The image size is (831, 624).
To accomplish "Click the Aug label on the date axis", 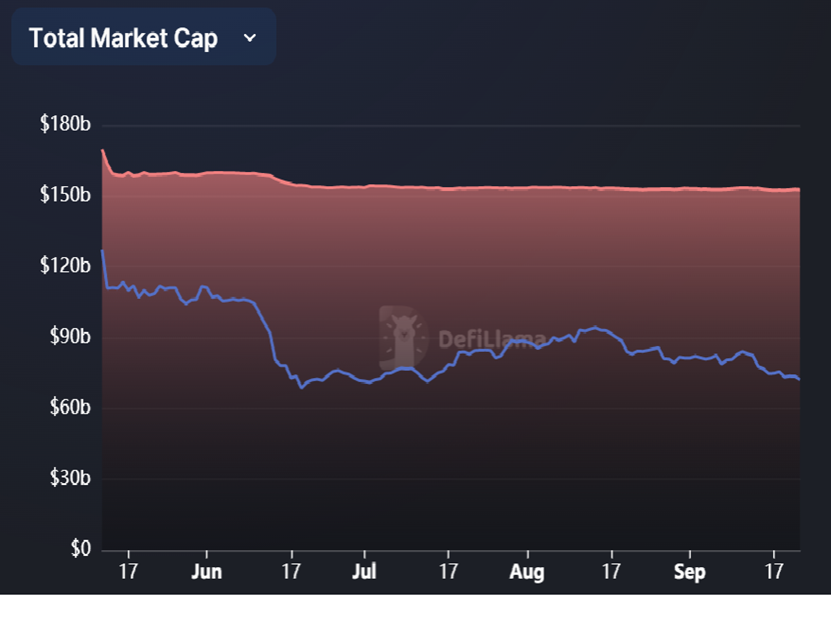I will 526,572.
